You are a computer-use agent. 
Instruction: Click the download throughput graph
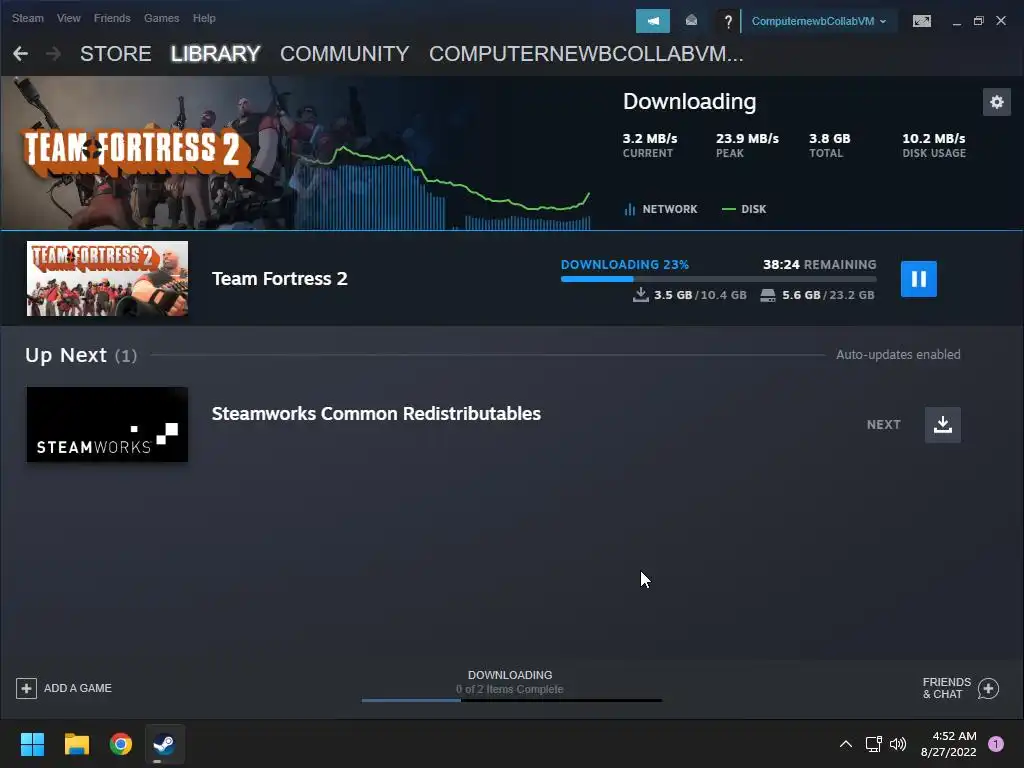[x=444, y=189]
